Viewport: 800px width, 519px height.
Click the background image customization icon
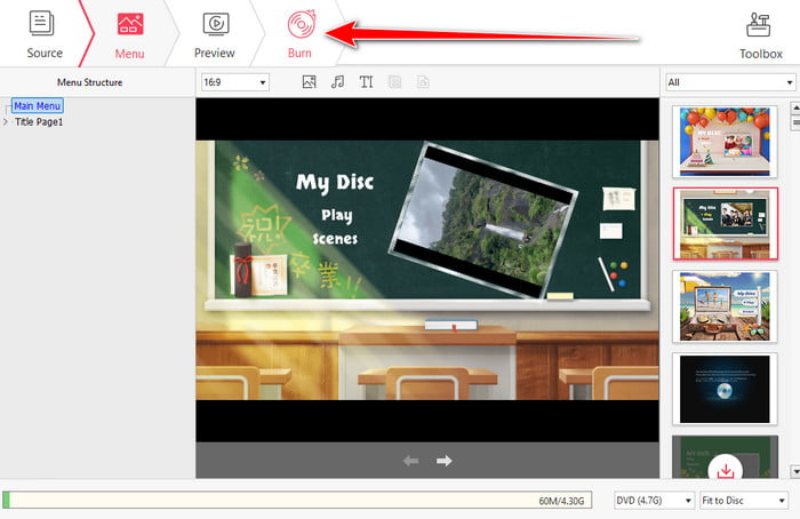309,82
